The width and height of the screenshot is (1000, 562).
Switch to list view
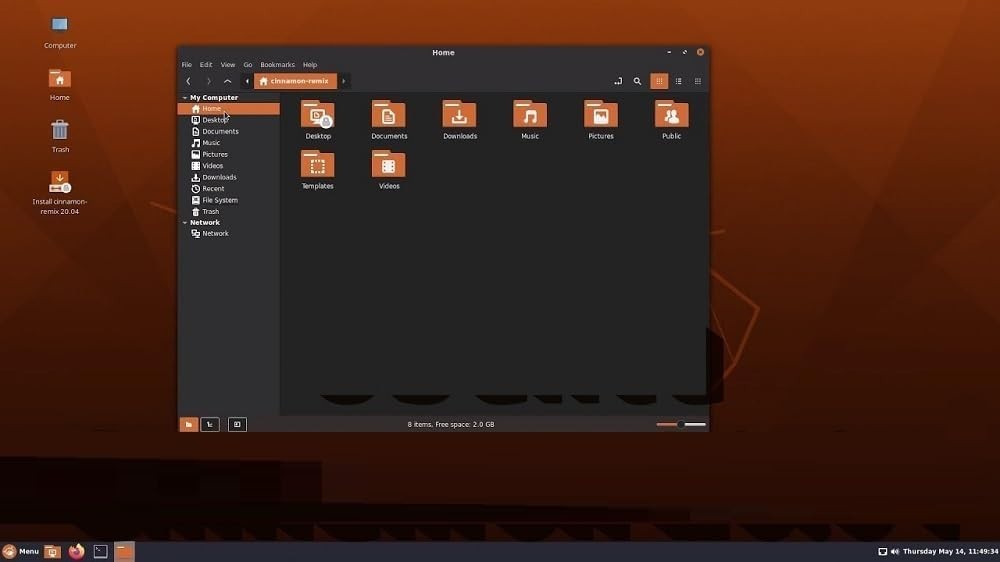[x=679, y=81]
